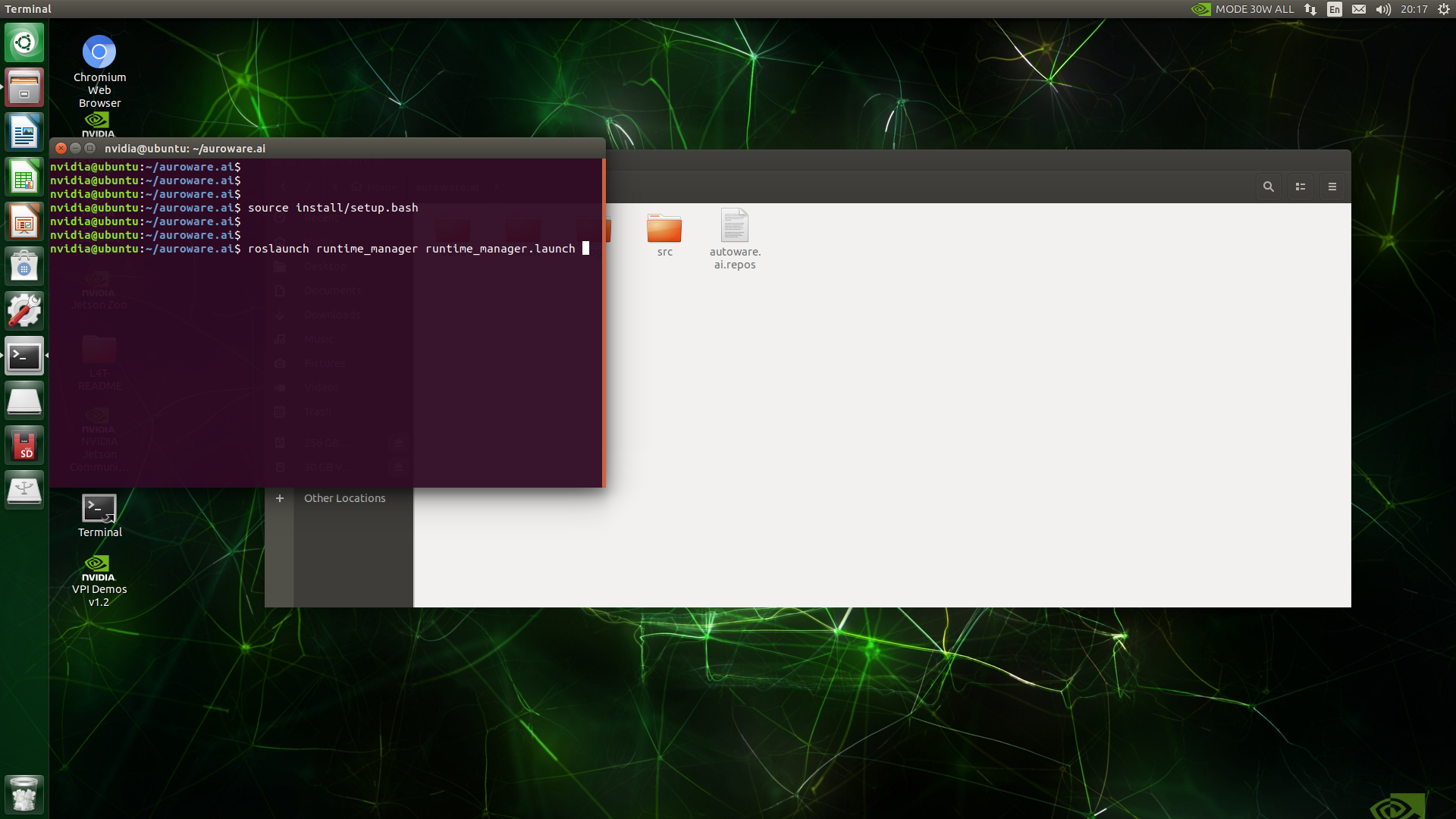This screenshot has height=819, width=1456.
Task: Open the network indicator menu
Action: (1310, 9)
